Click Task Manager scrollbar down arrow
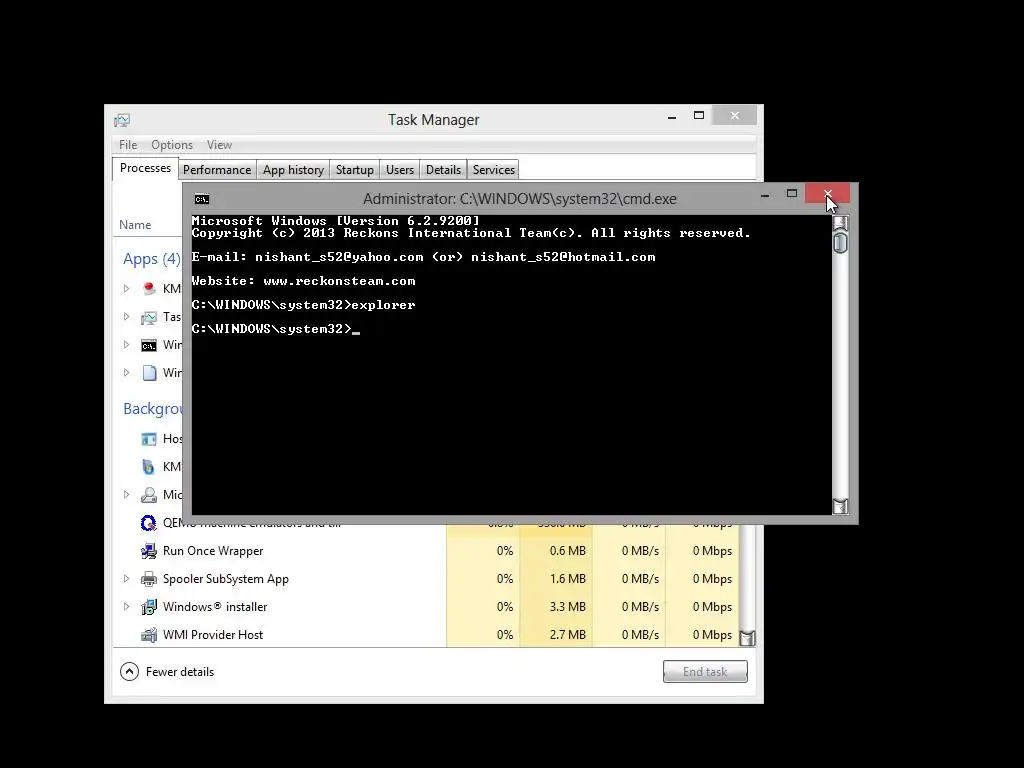The width and height of the screenshot is (1024, 768). tap(747, 638)
